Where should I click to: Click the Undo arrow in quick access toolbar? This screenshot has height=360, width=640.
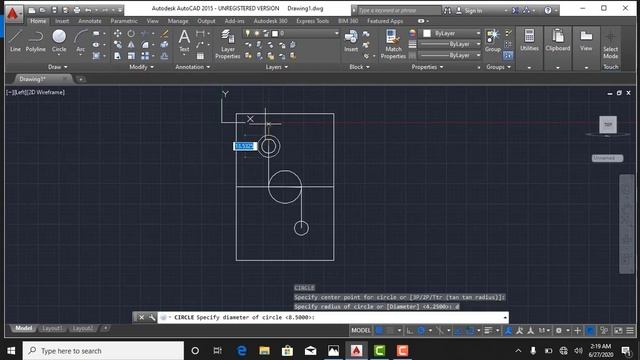click(88, 10)
